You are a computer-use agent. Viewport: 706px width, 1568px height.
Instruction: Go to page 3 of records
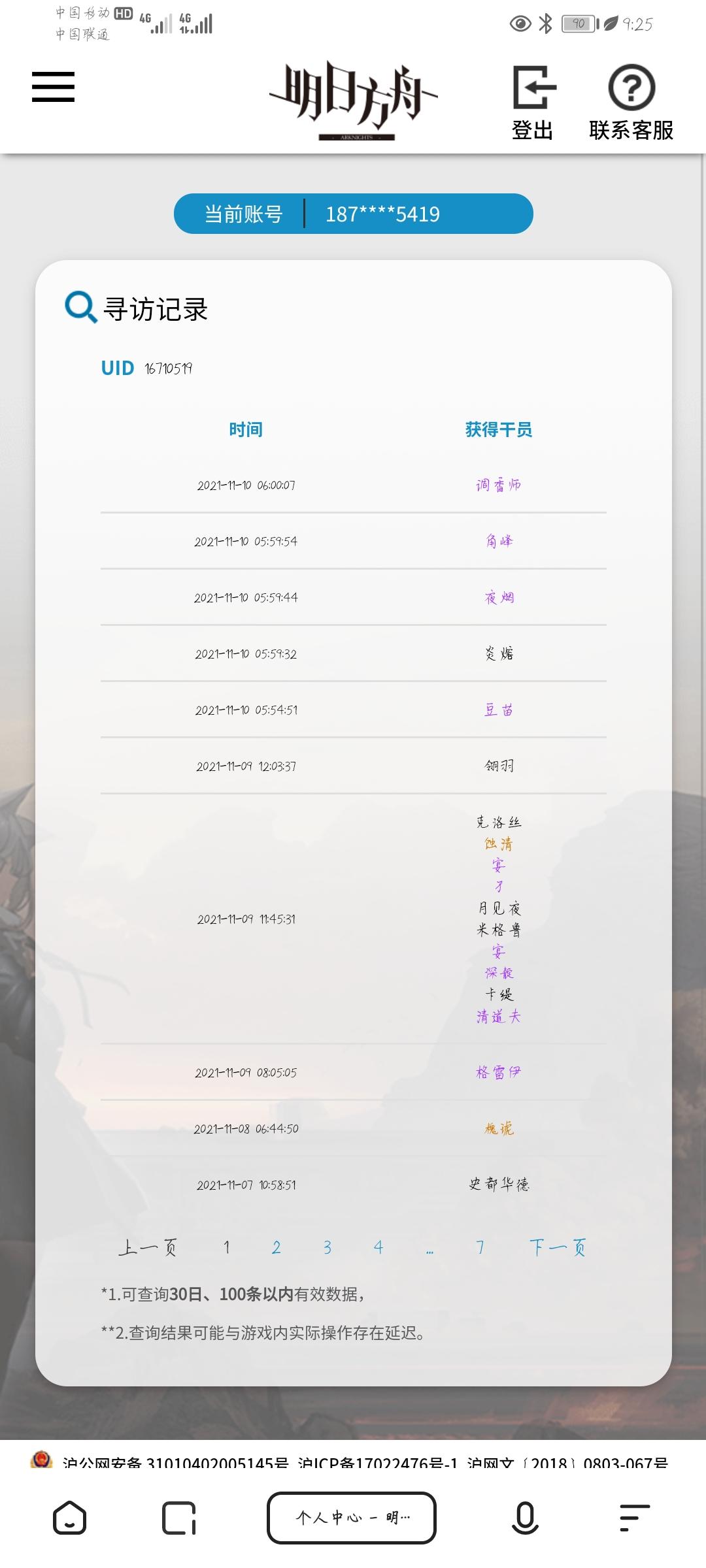pos(328,1248)
